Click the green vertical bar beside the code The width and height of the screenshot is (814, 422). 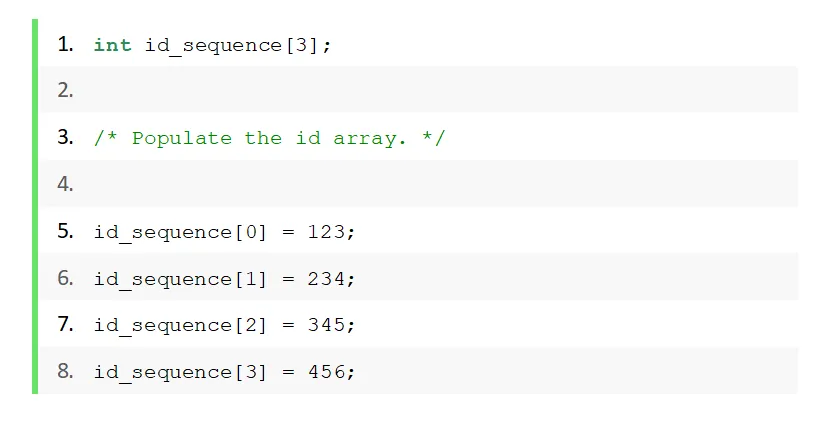point(35,207)
